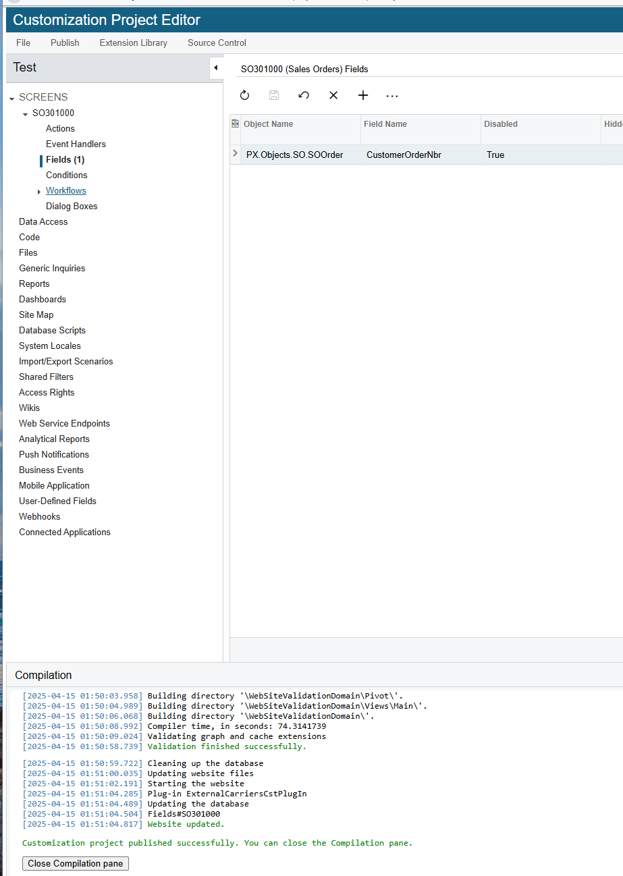Open Database Scripts section
Viewport: 623px width, 876px height.
pyautogui.click(x=52, y=331)
